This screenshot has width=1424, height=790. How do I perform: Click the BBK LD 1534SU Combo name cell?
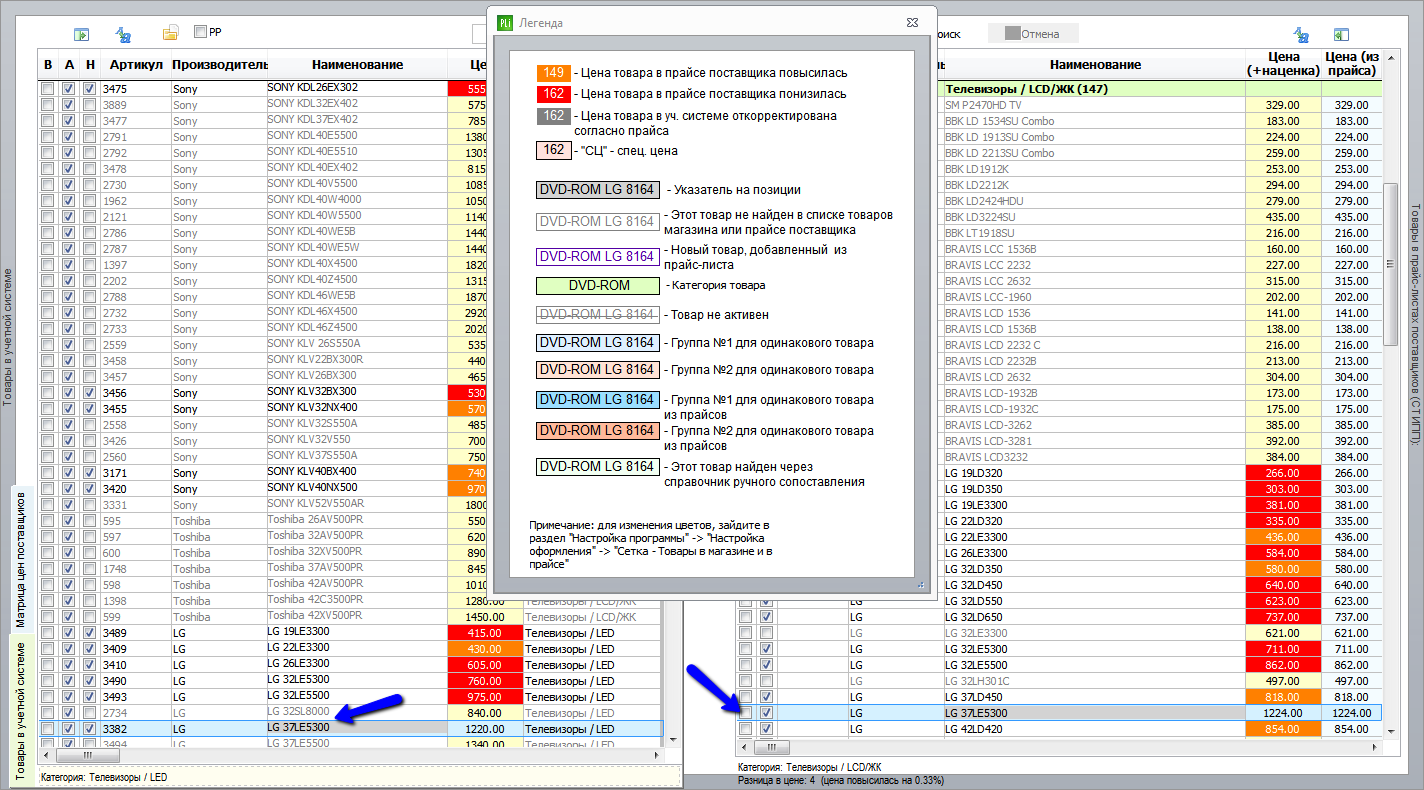tap(1095, 121)
